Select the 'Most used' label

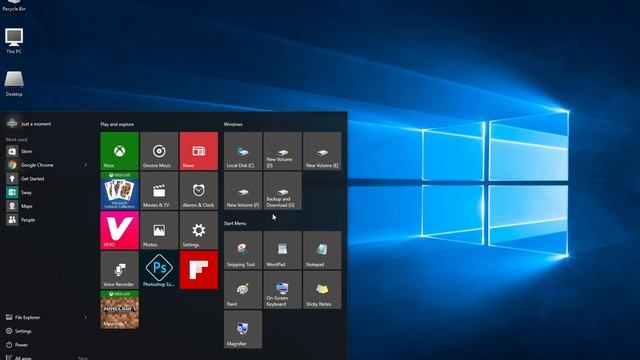pos(16,140)
